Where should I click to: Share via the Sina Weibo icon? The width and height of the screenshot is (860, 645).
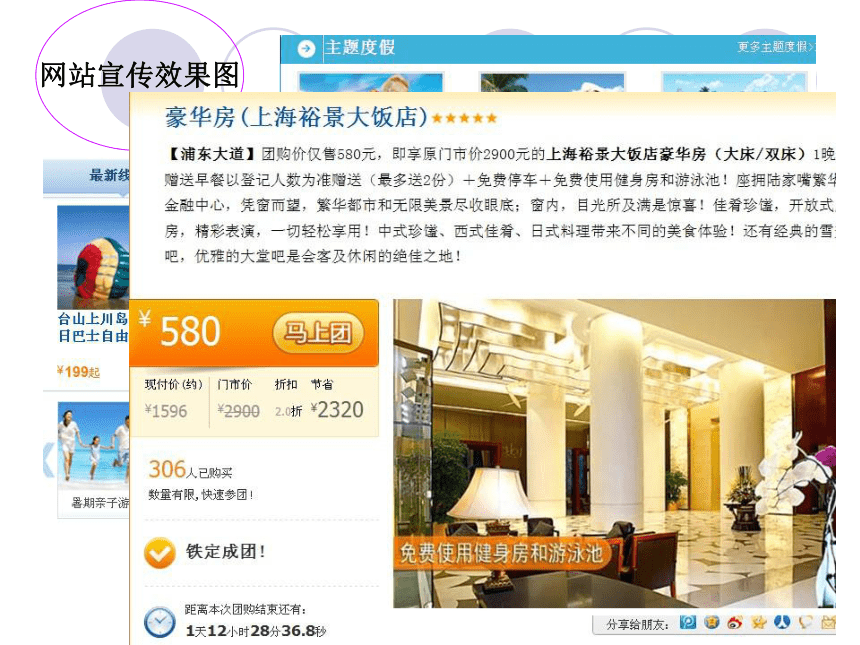pos(734,623)
